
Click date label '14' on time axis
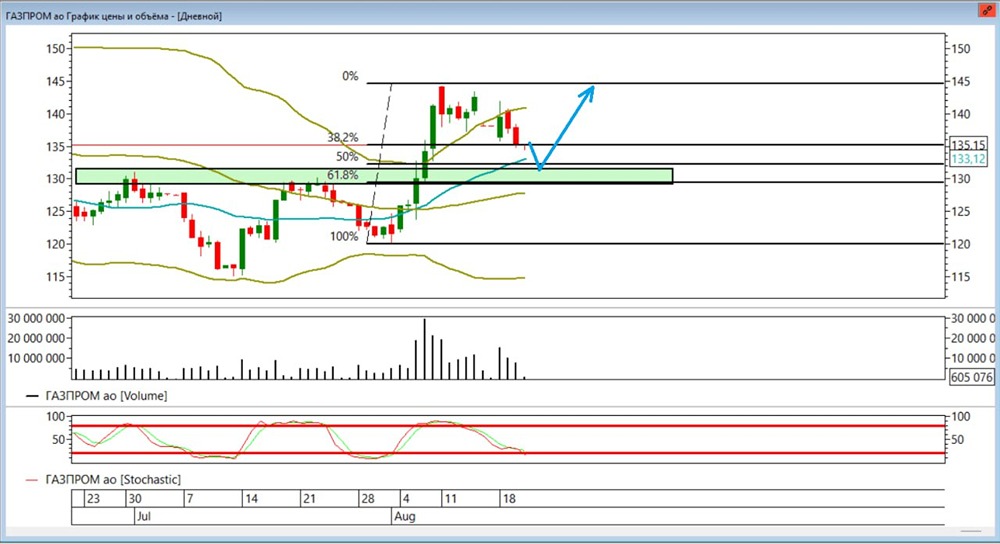click(x=251, y=499)
